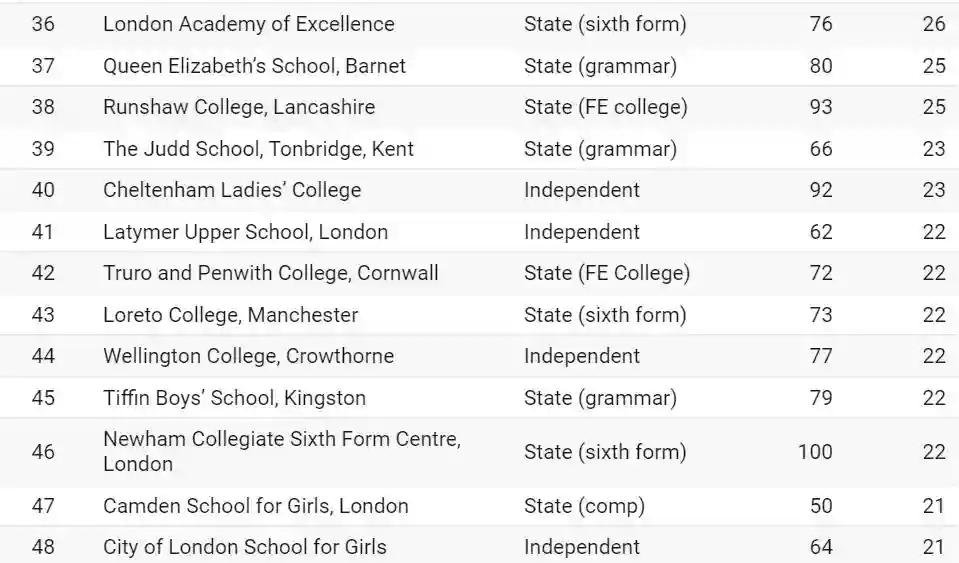Click City of London School for Girls

coord(244,547)
